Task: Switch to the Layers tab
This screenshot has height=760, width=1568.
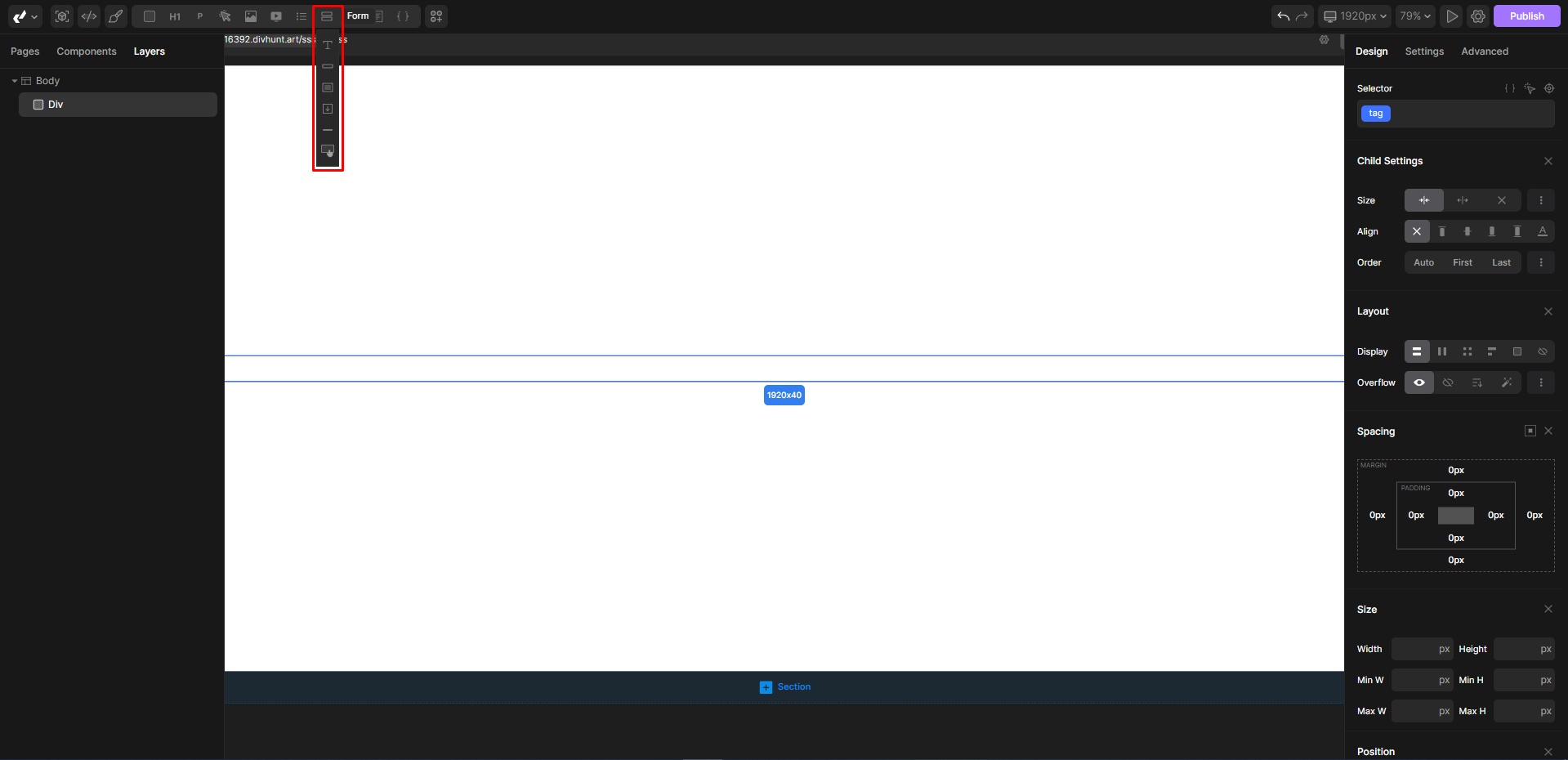Action: [x=150, y=51]
